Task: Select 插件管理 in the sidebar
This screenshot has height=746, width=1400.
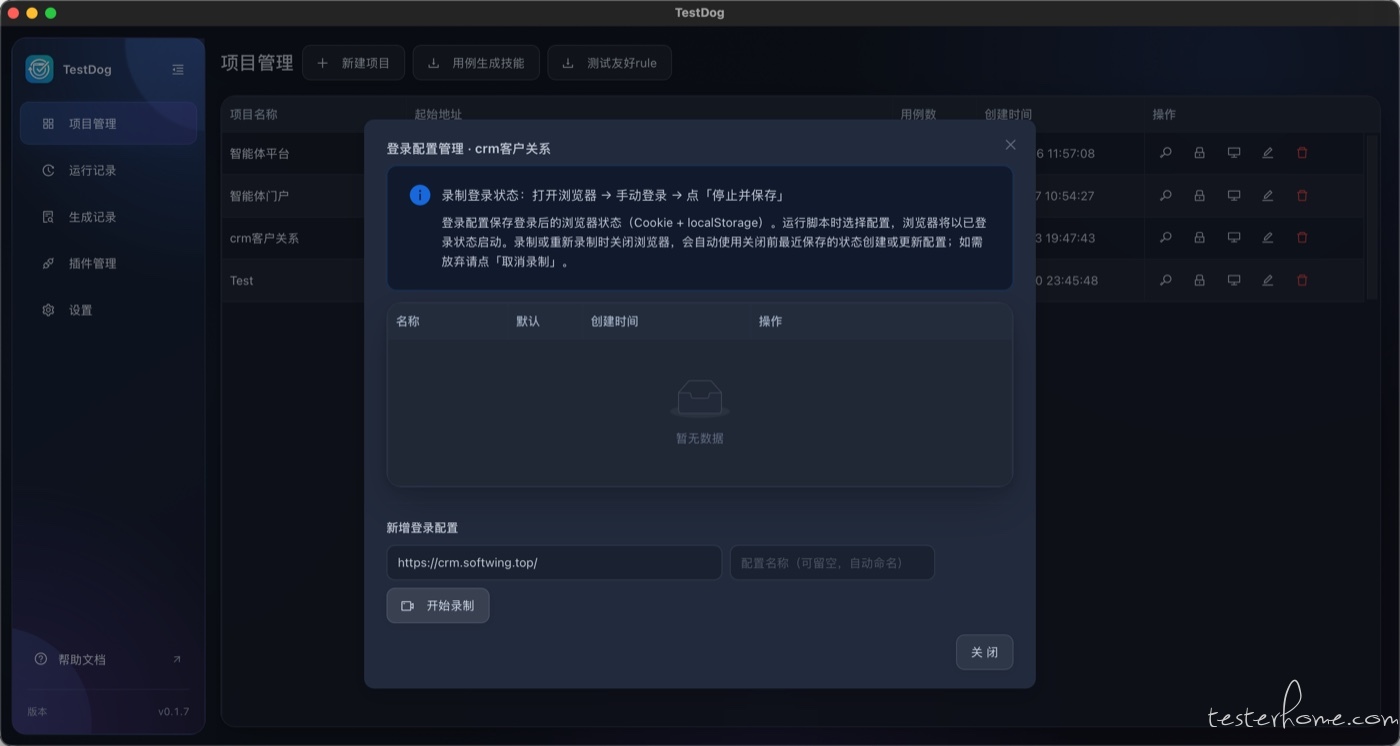Action: pos(108,263)
